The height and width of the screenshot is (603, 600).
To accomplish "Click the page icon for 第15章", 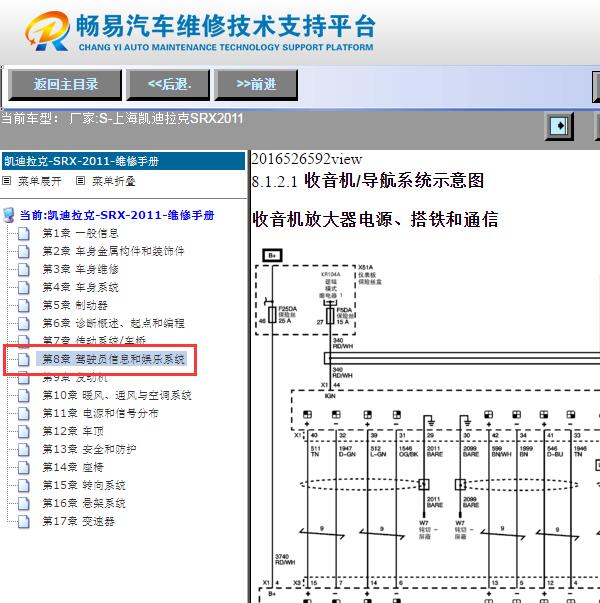I will coord(24,486).
